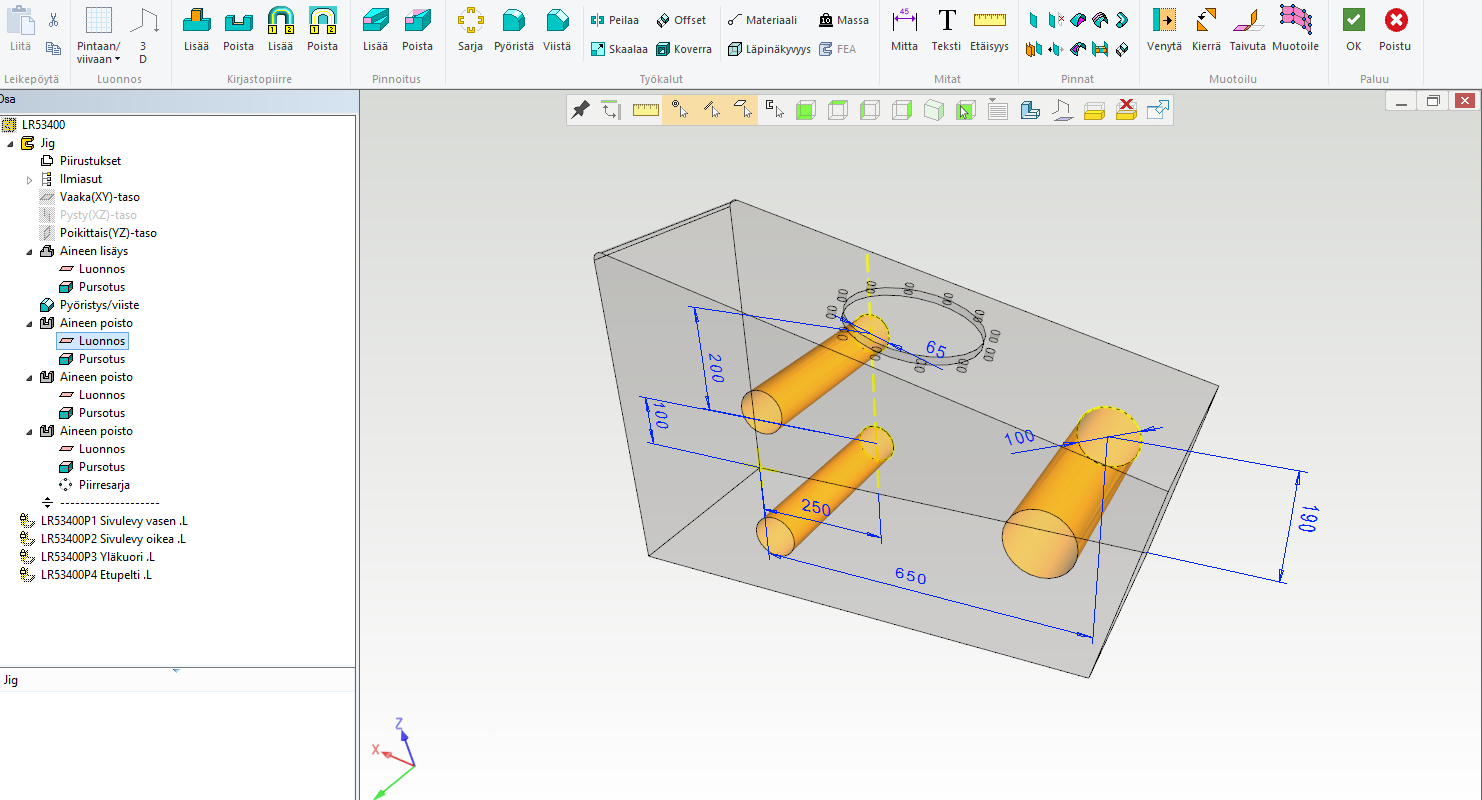
Task: Click the Peilaa mirror tool
Action: (614, 20)
